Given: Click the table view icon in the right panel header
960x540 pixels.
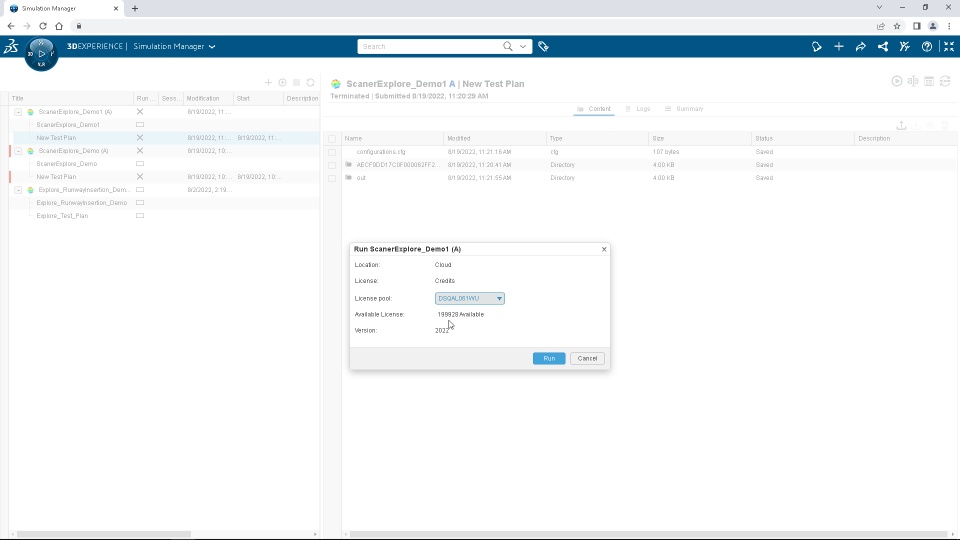Looking at the screenshot, I should point(929,81).
